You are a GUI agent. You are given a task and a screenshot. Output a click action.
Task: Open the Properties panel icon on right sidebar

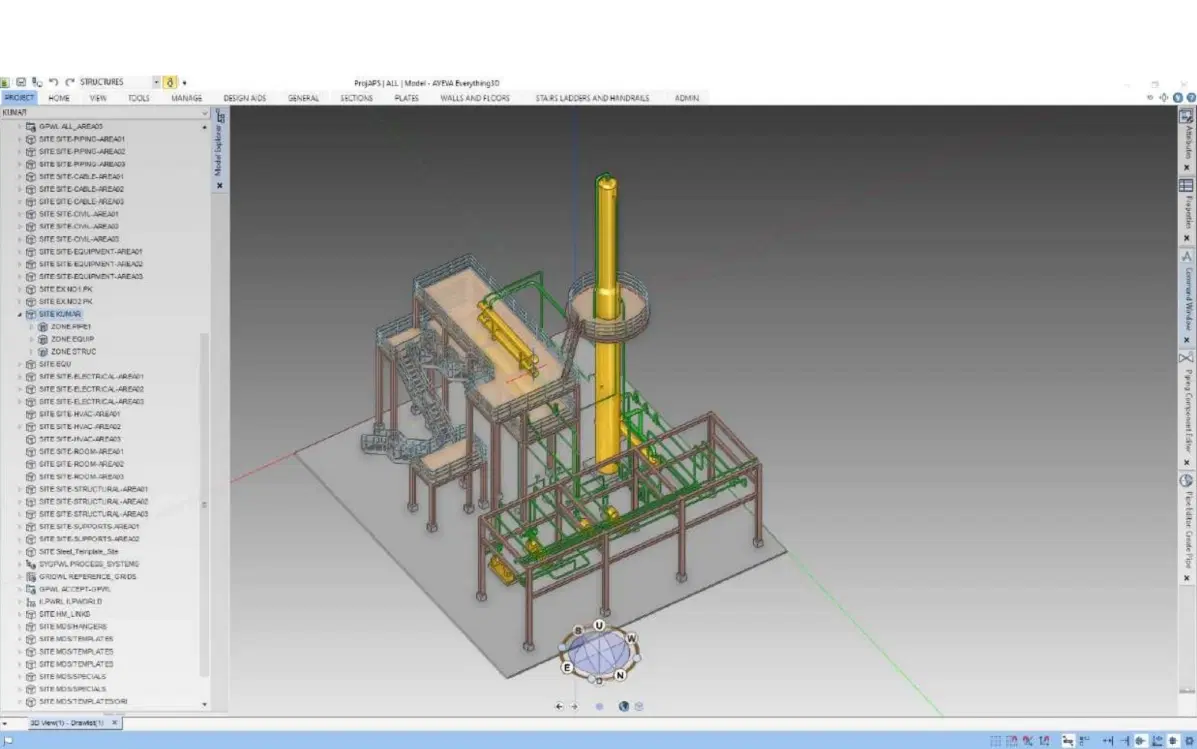pos(1186,186)
